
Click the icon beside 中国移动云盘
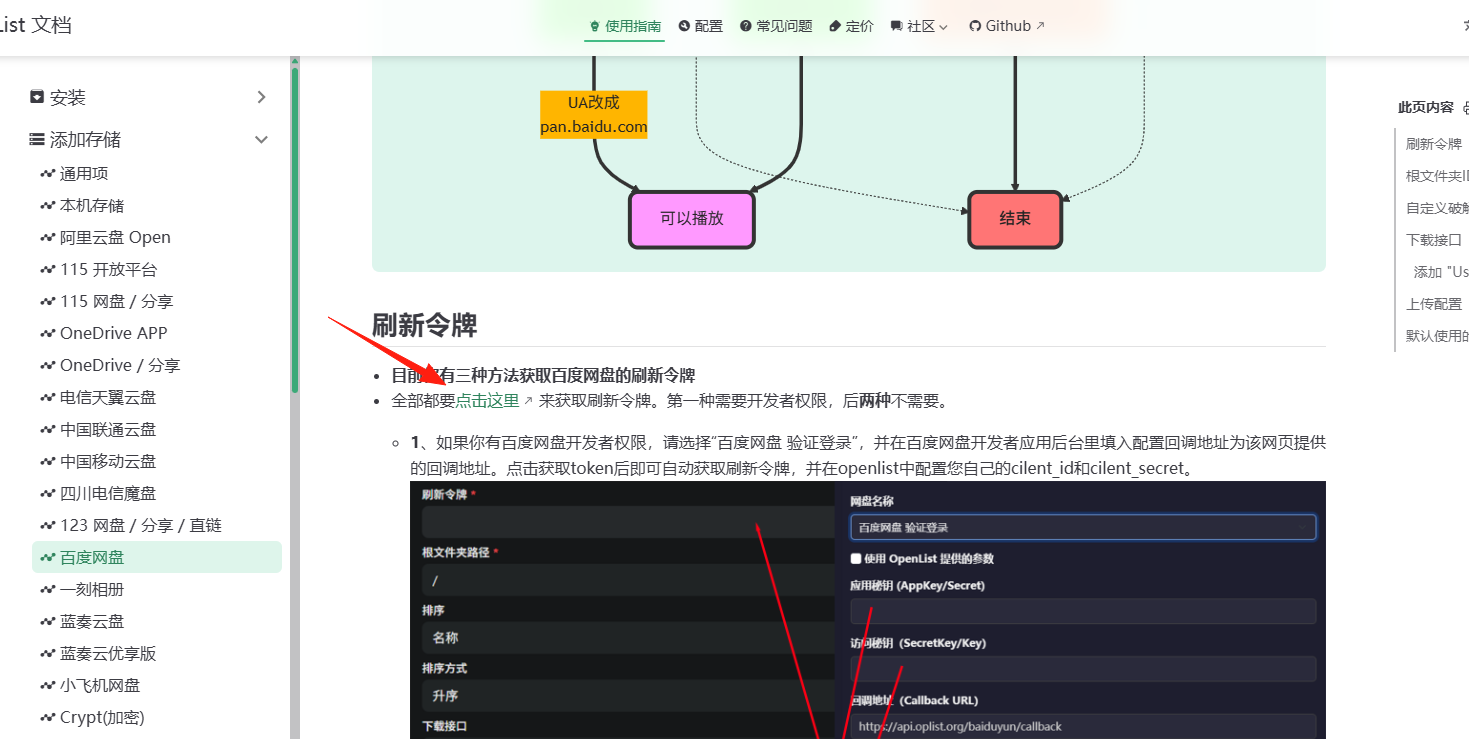point(47,462)
